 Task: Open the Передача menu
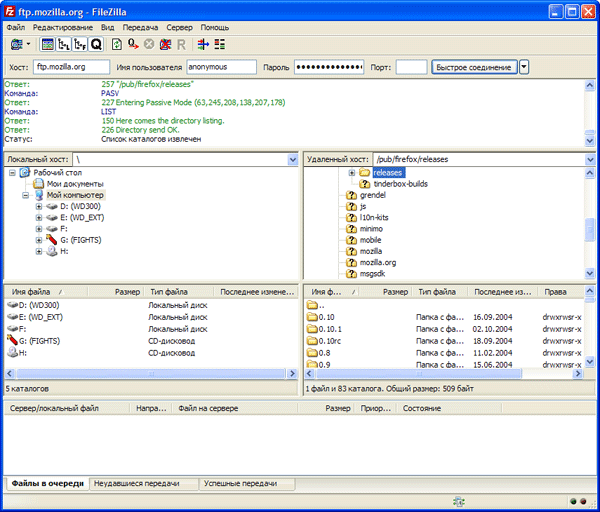[140, 27]
